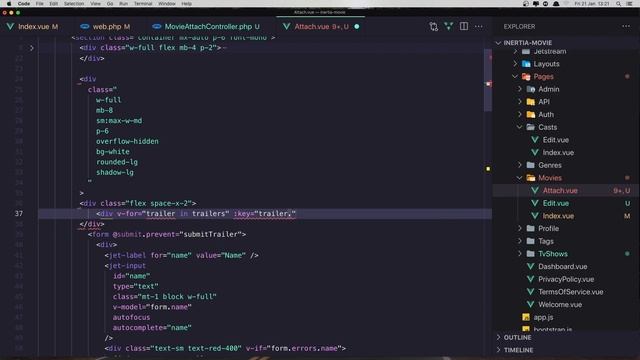This screenshot has height=360, width=640.
Task: Expand the Admin folder
Action: pos(520,89)
